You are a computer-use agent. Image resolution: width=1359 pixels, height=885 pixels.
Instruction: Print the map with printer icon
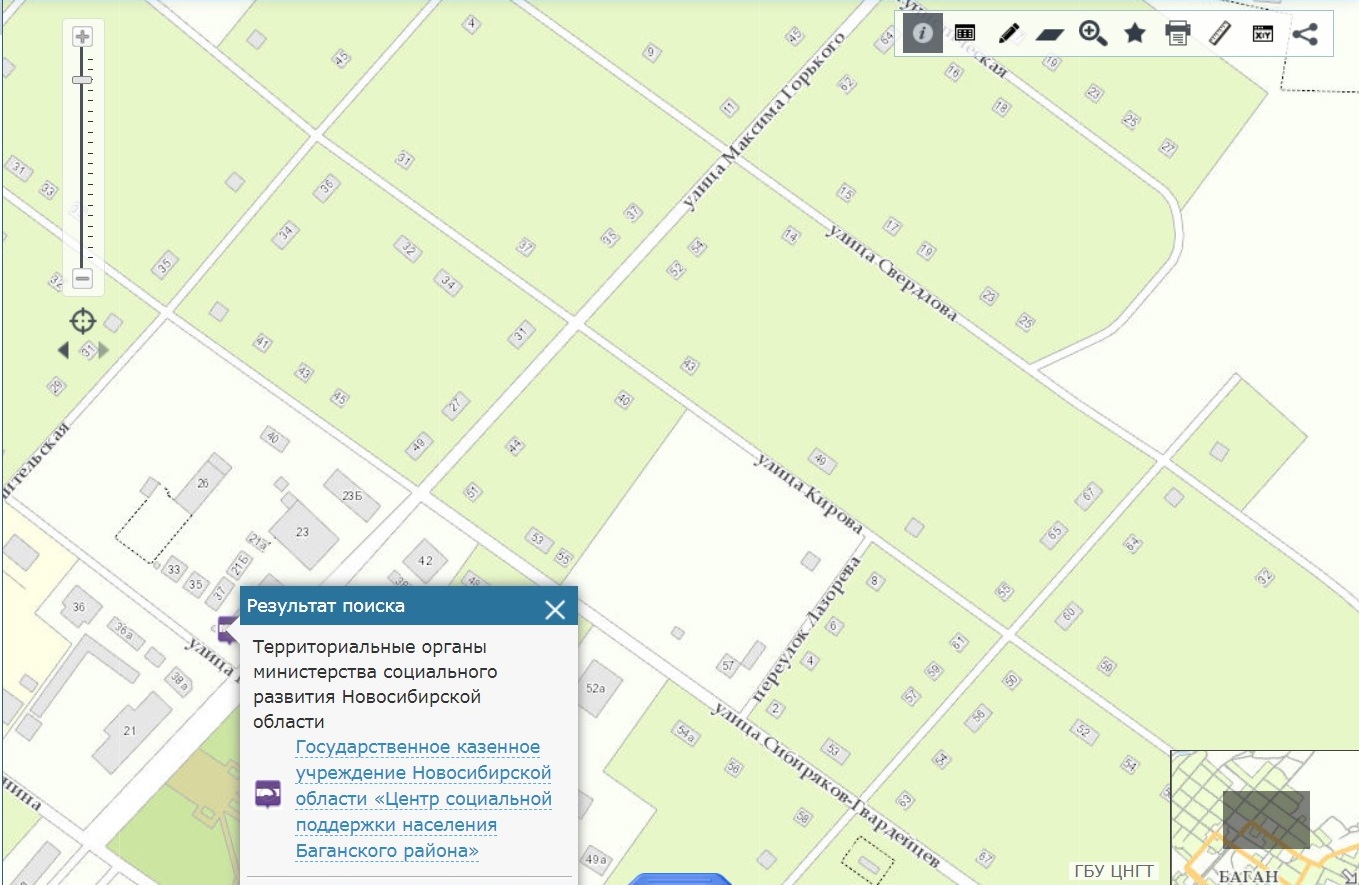pyautogui.click(x=1177, y=33)
